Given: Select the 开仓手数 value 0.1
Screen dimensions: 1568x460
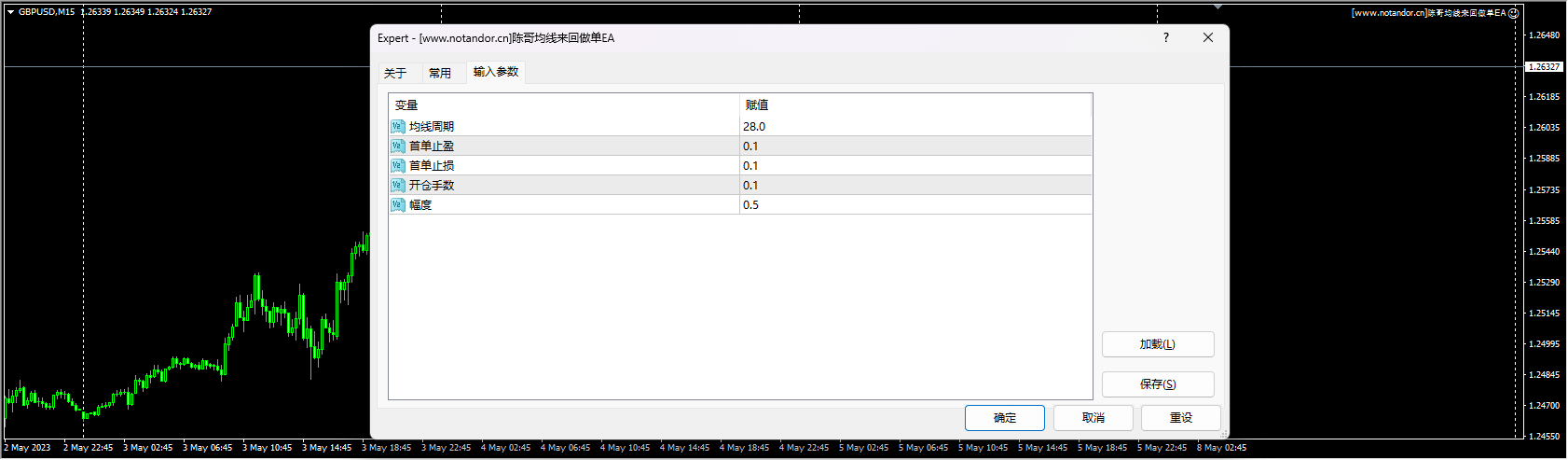Looking at the screenshot, I should (915, 185).
